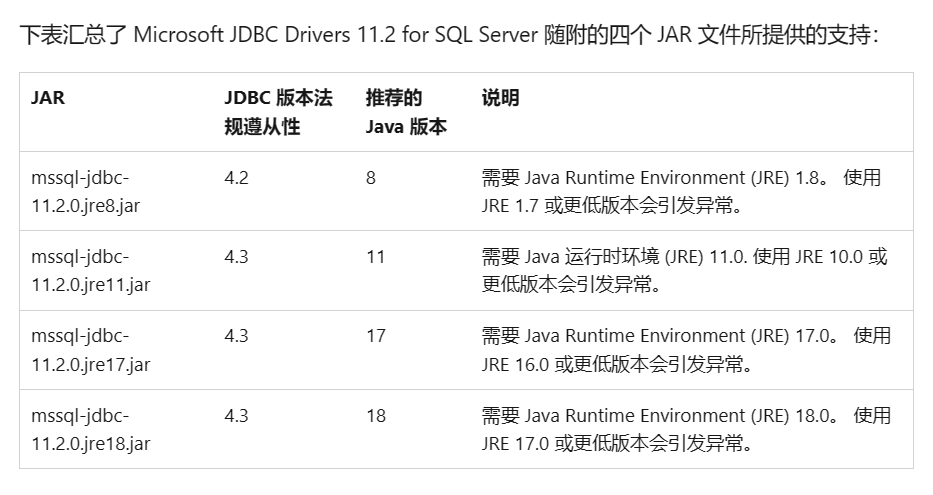Select the description requiring JRE 1.8
This screenshot has height=495, width=933.
point(681,191)
